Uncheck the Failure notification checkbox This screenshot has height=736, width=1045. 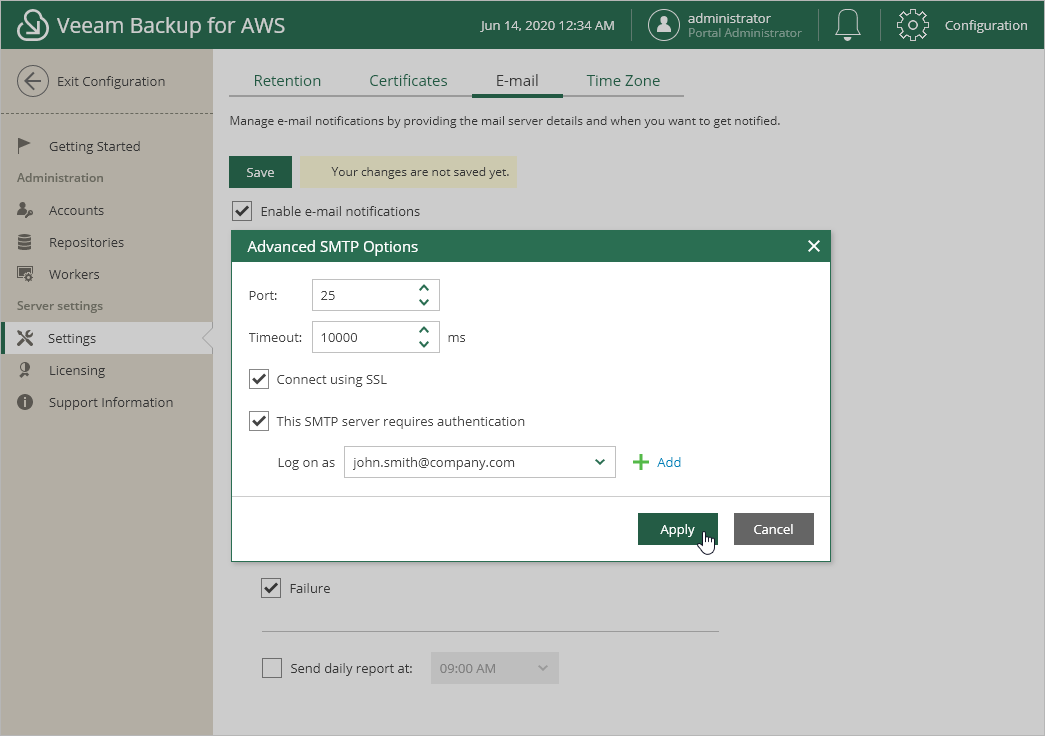tap(271, 588)
